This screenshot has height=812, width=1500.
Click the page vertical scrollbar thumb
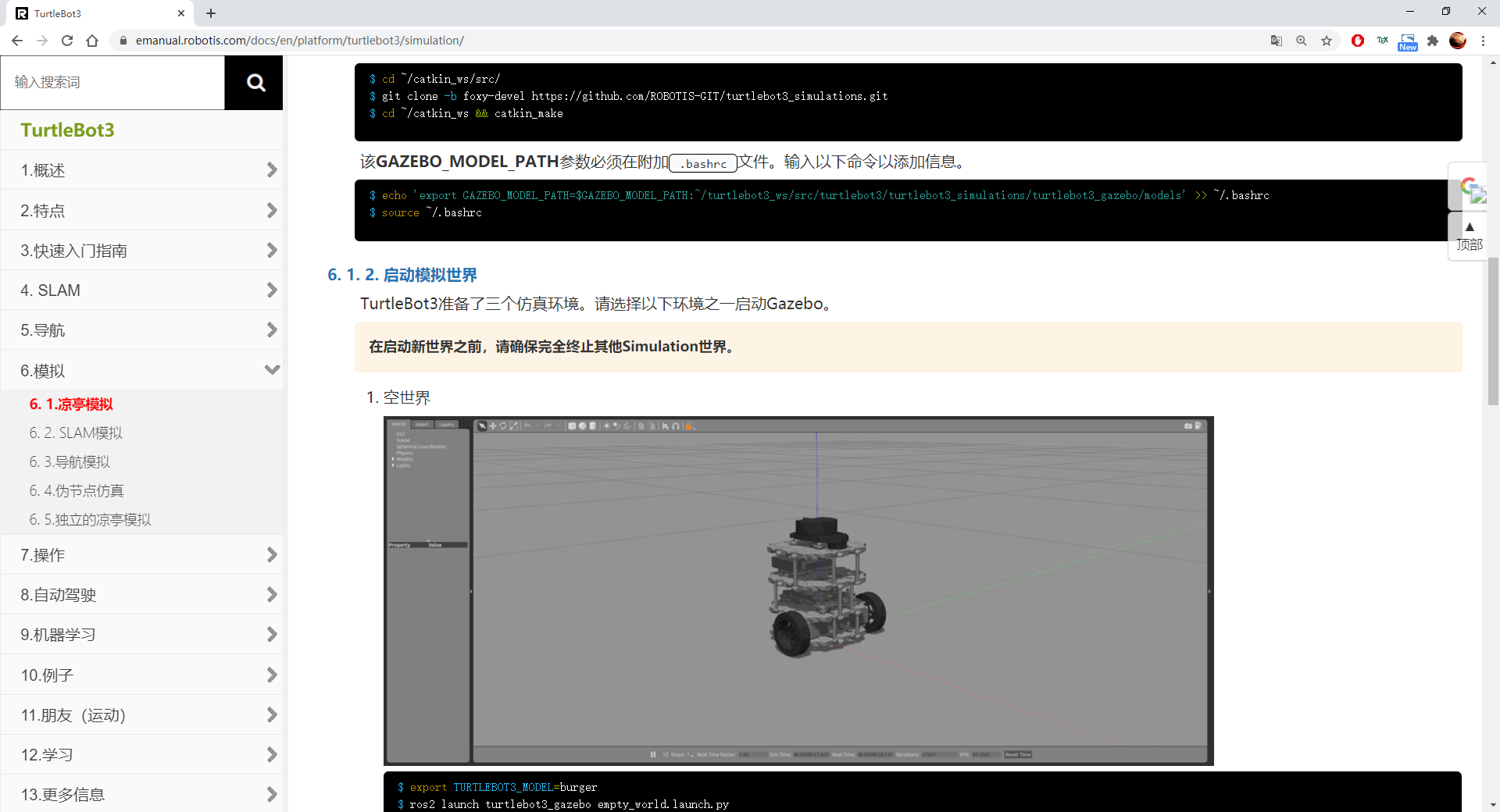(1493, 332)
